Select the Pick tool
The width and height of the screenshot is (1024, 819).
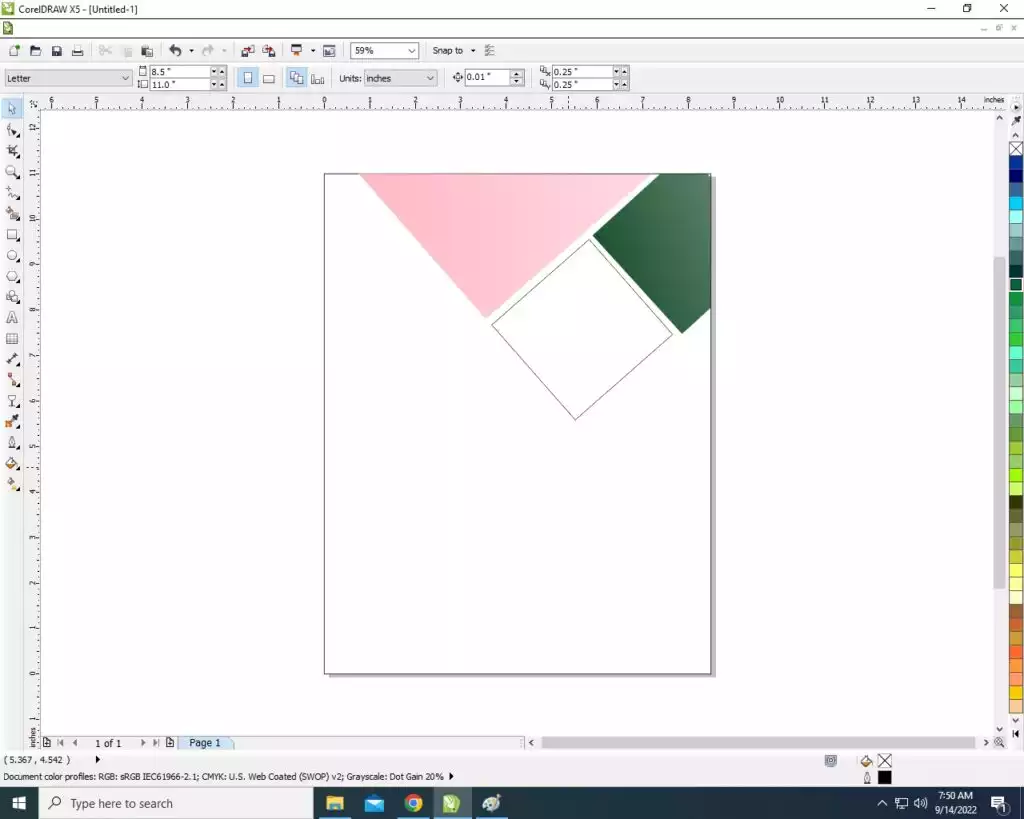coord(12,109)
